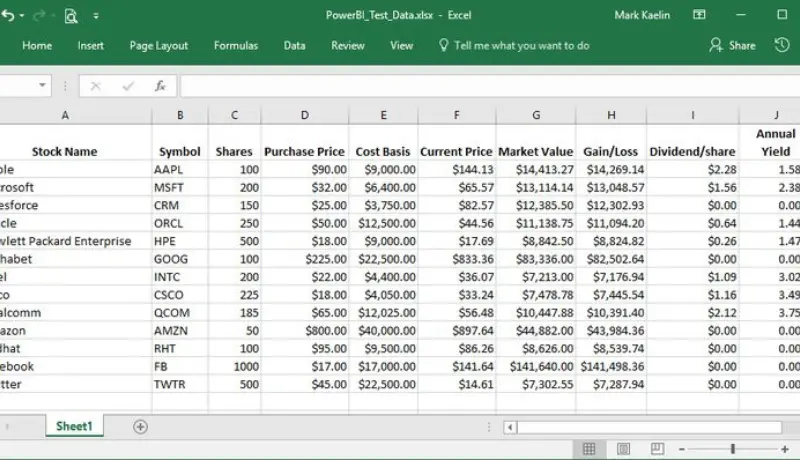The height and width of the screenshot is (460, 800).
Task: Click the Enter checkmark formula icon
Action: pos(128,86)
